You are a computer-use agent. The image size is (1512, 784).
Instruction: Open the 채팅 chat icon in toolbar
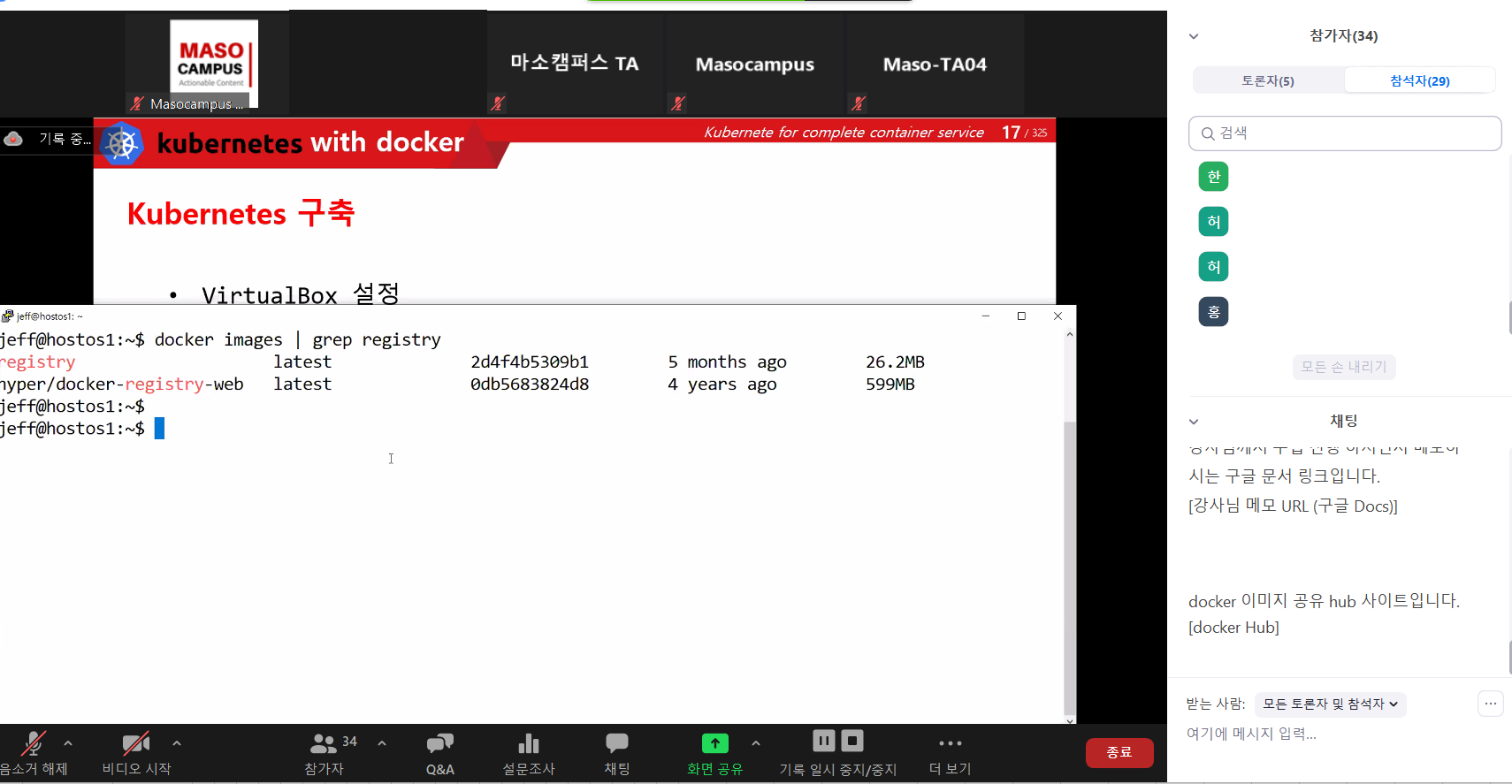click(x=616, y=744)
